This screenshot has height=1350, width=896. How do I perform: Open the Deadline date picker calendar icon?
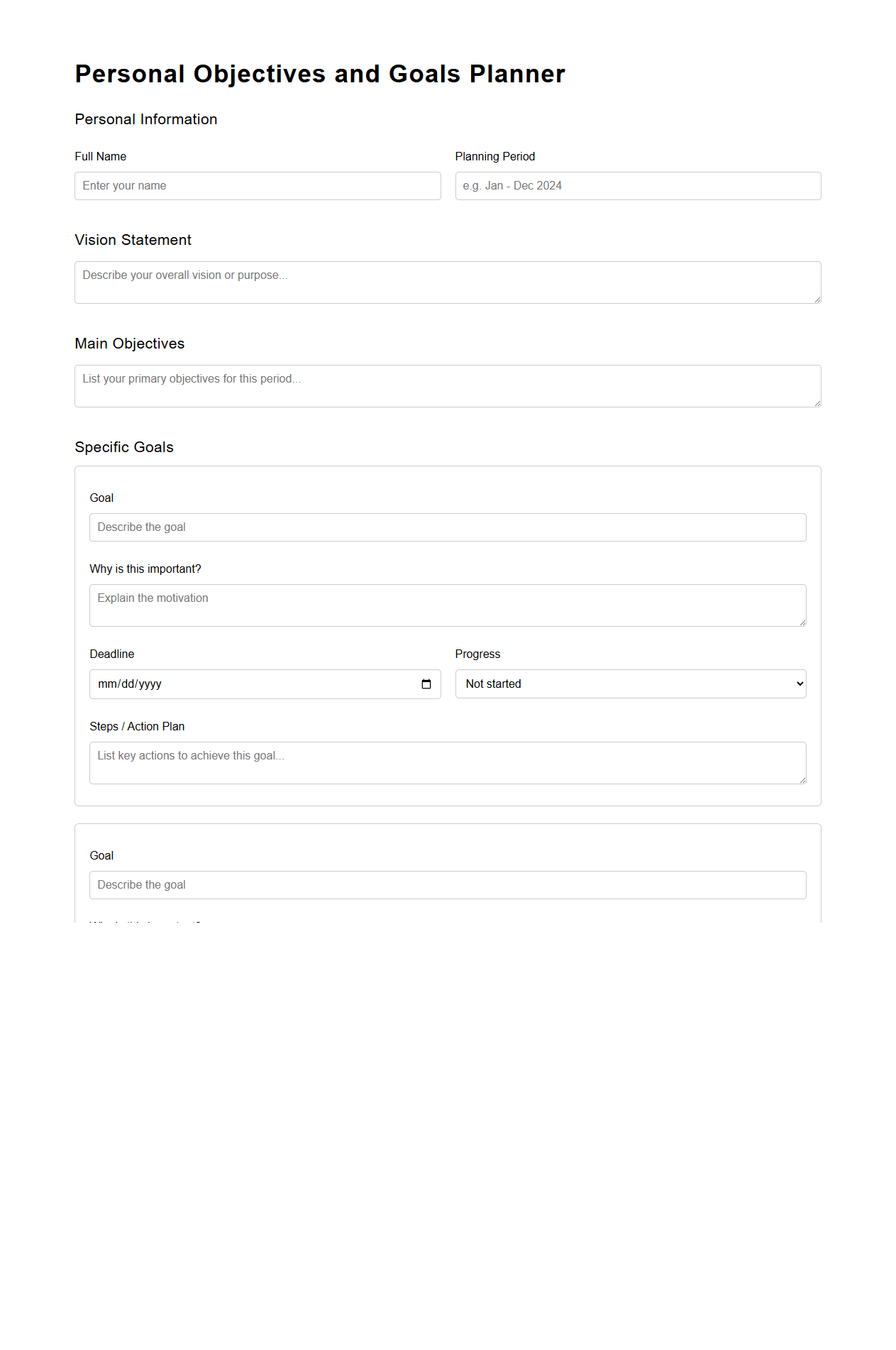point(426,684)
